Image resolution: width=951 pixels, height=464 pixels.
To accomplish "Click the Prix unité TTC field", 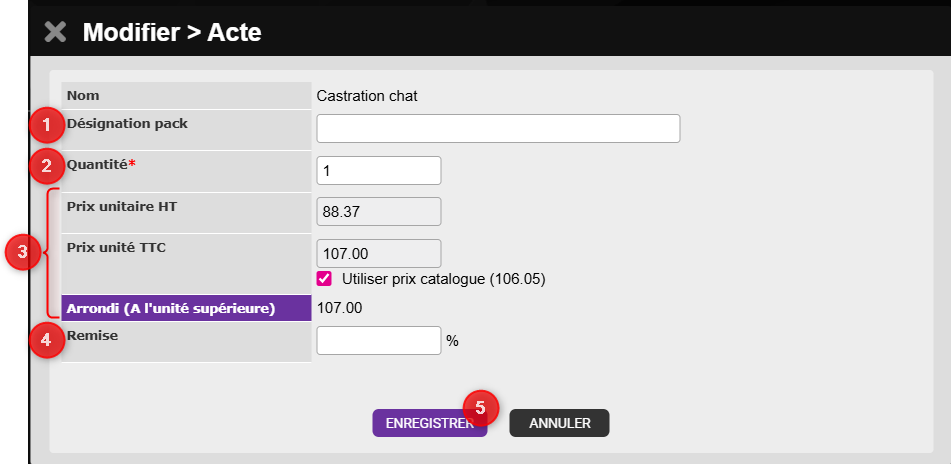I will click(378, 253).
